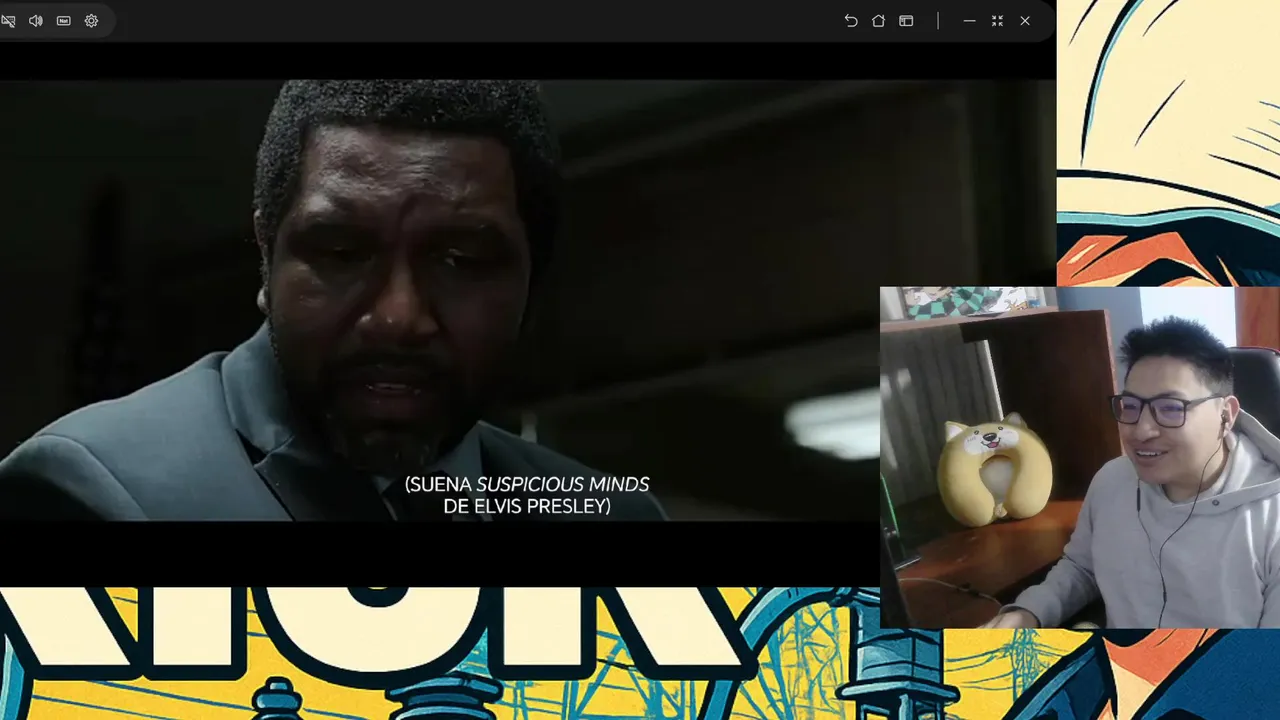Click the webcam overlay of the streamer

pyautogui.click(x=1080, y=457)
